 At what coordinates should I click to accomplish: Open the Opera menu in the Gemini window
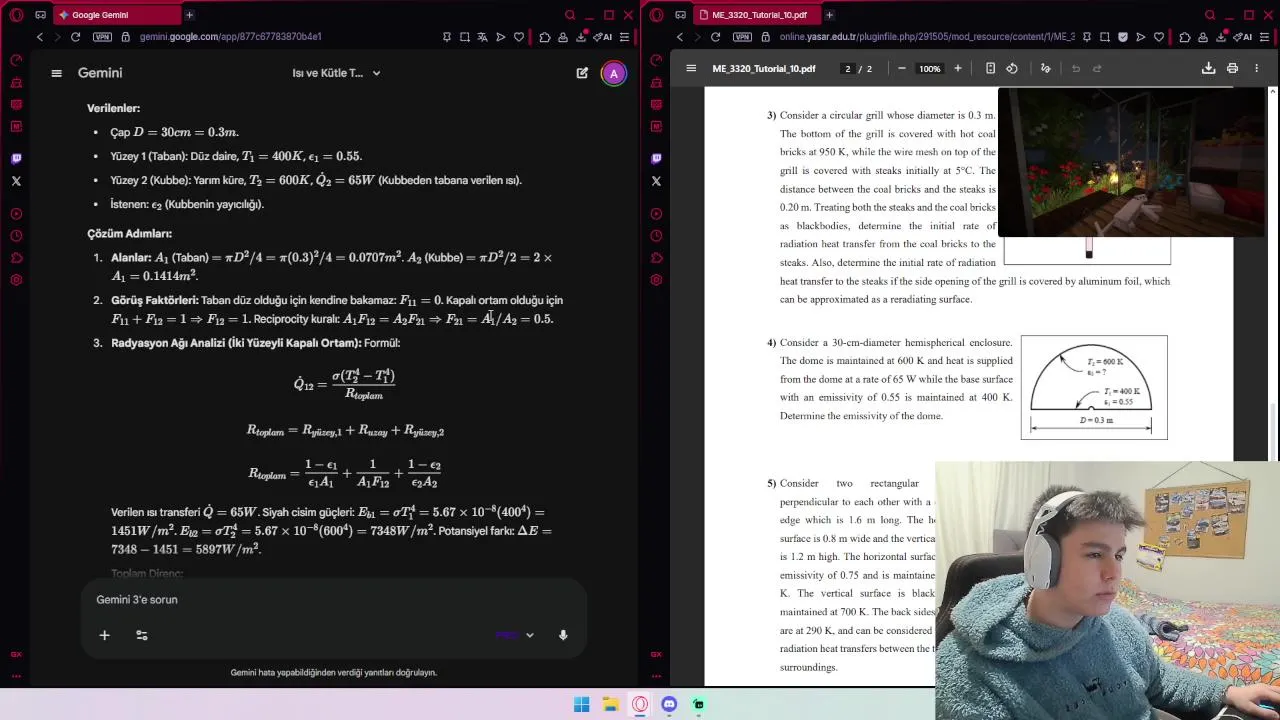tap(16, 15)
